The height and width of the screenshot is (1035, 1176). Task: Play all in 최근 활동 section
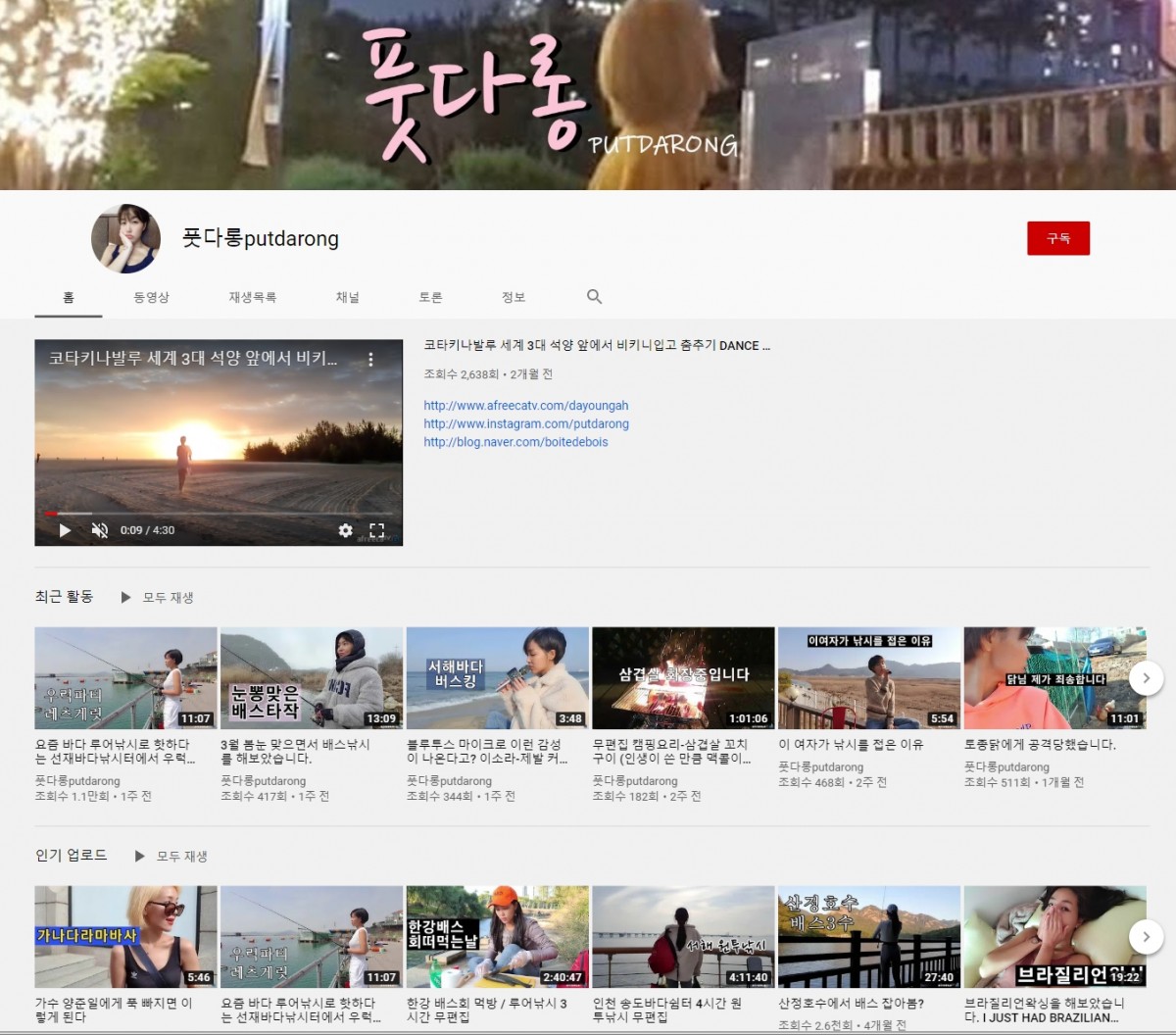point(158,597)
